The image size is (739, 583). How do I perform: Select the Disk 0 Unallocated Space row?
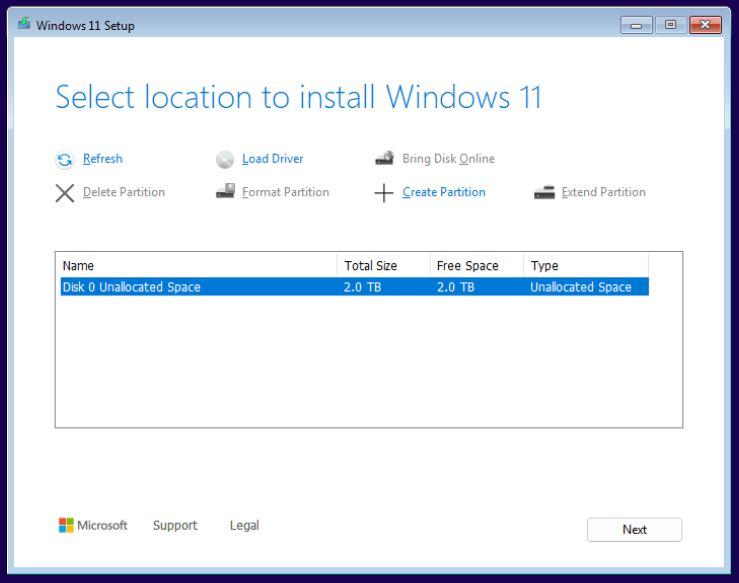pos(354,287)
